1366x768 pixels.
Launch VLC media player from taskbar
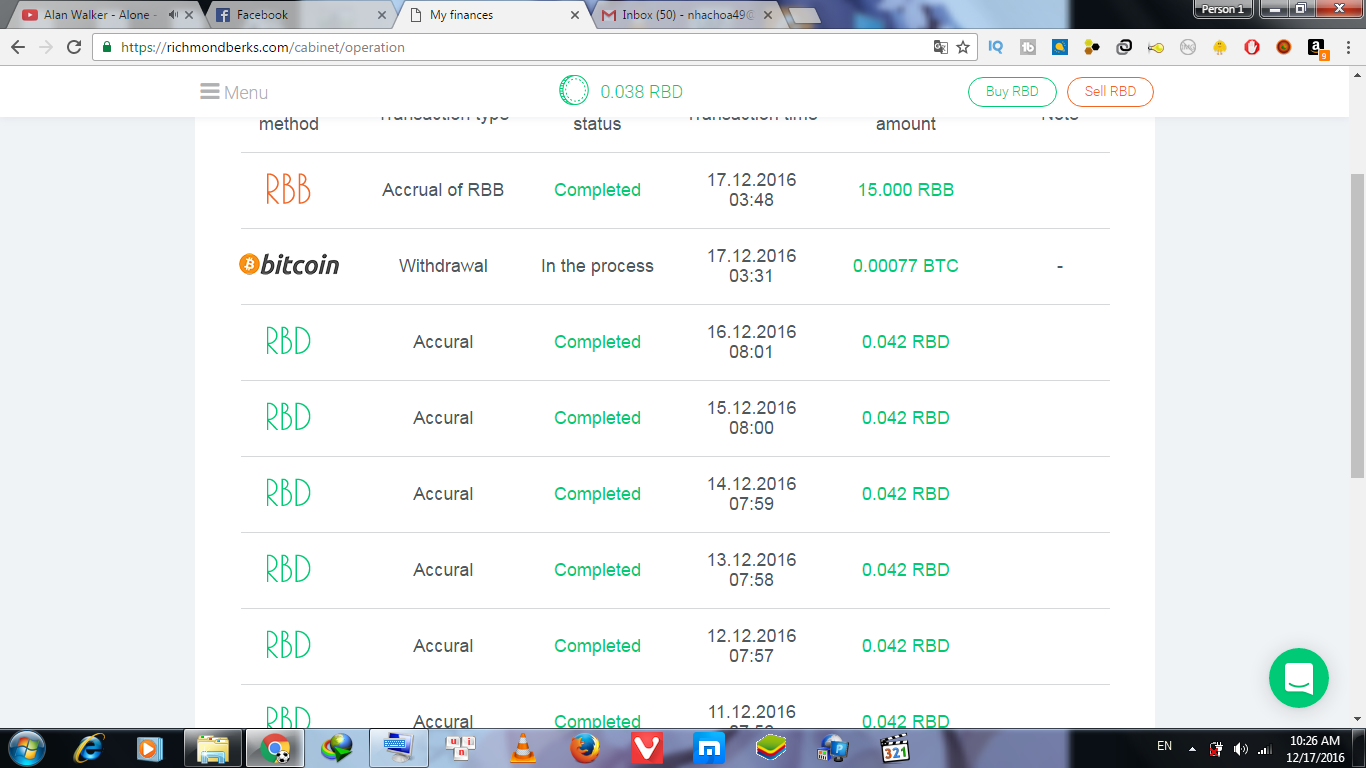coord(522,748)
